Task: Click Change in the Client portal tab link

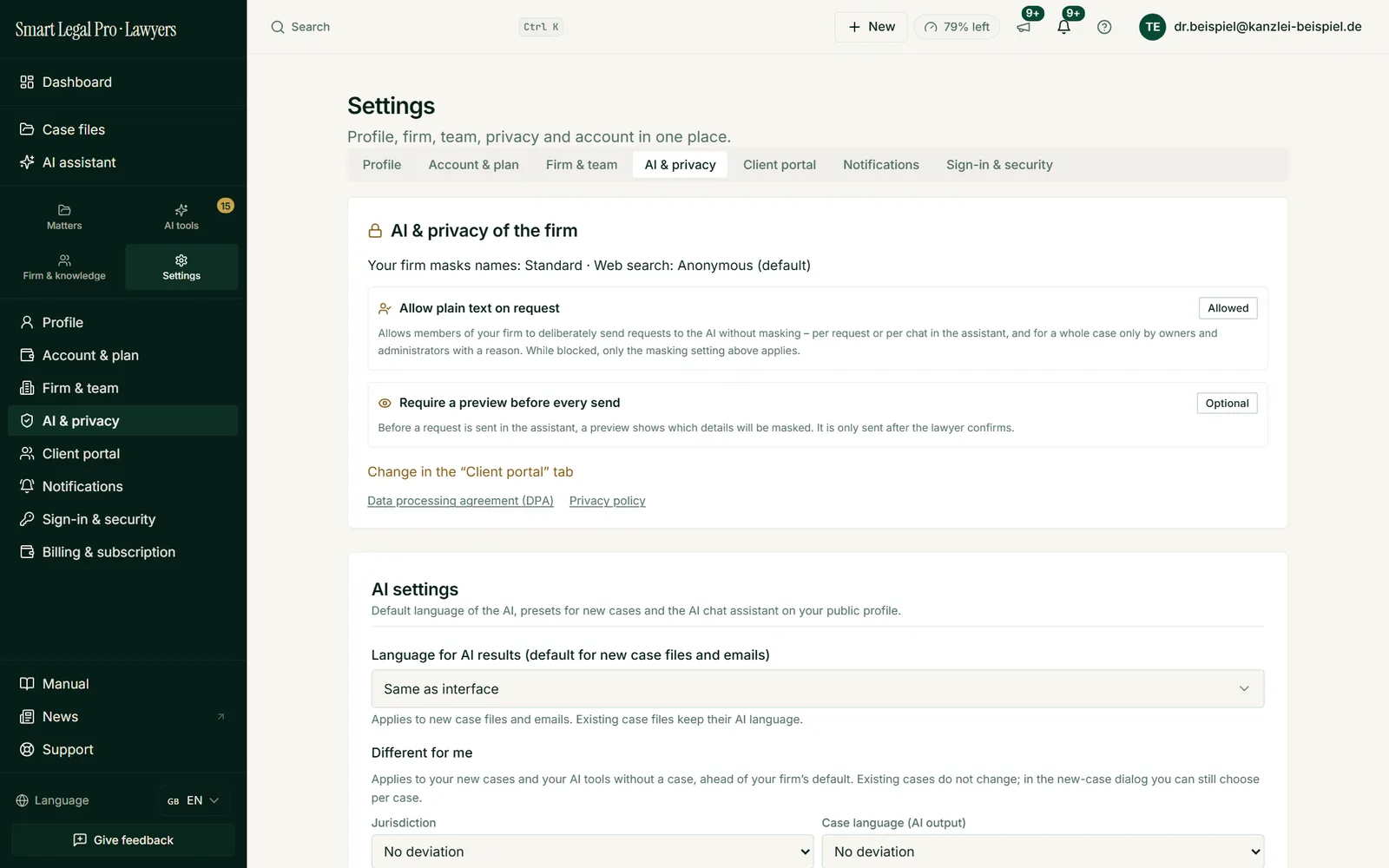Action: [x=471, y=472]
